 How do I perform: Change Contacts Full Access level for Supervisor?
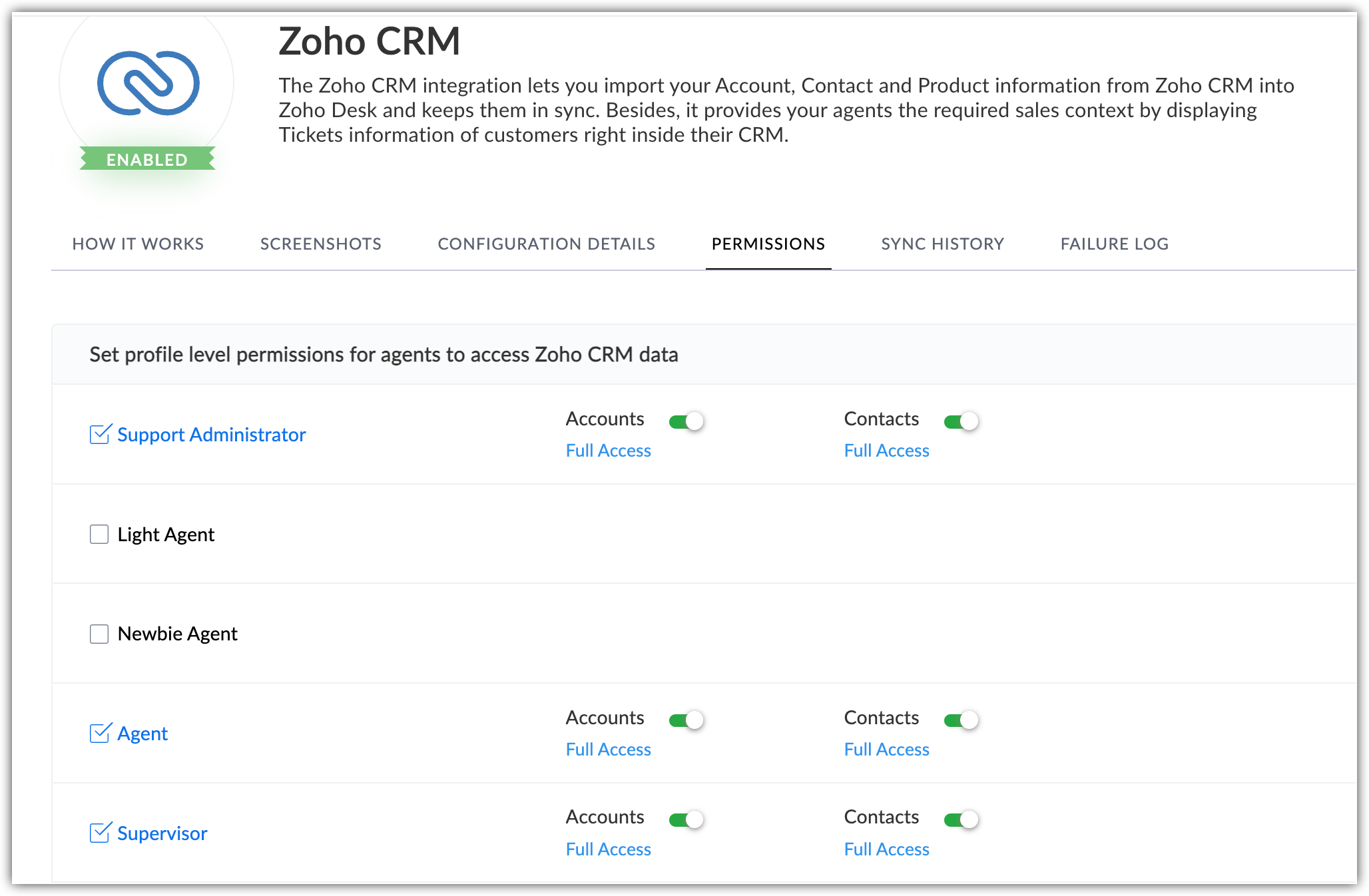[x=887, y=849]
